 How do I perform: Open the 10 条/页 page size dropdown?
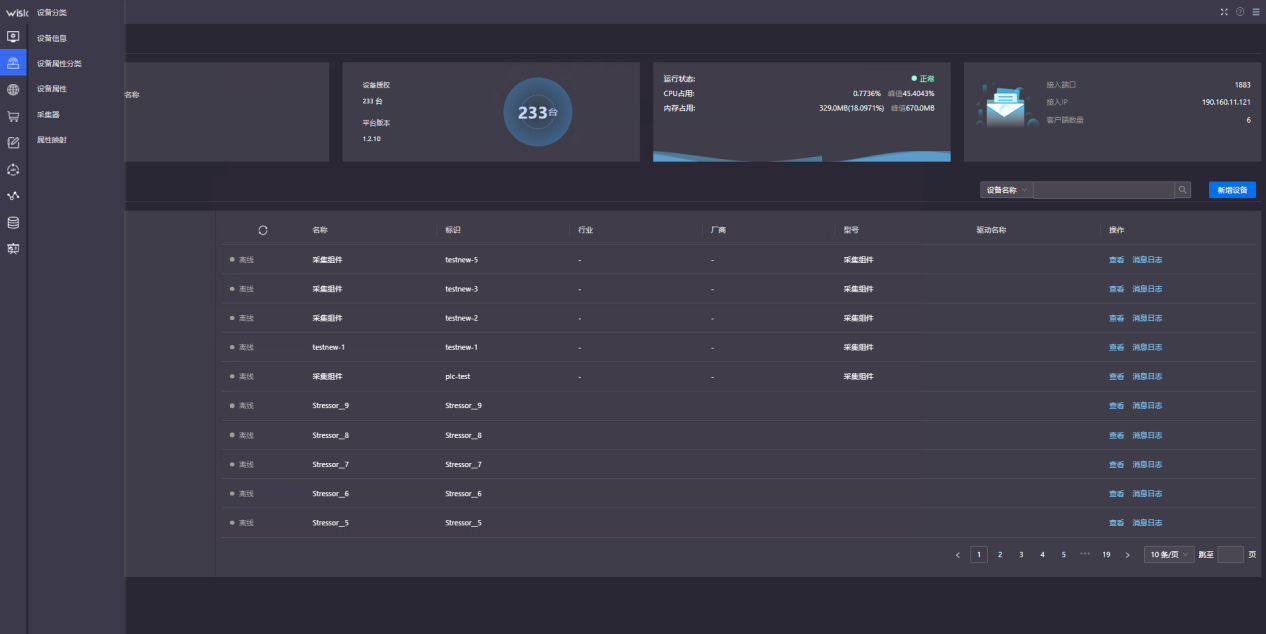[1168, 554]
